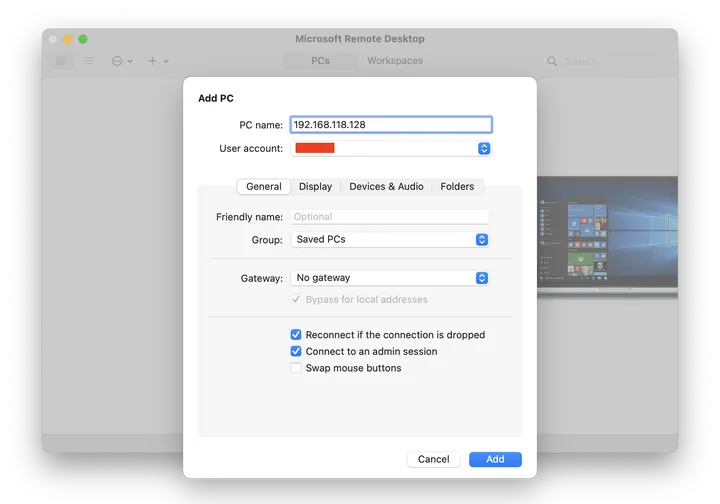Open the Gateway dropdown

point(390,278)
